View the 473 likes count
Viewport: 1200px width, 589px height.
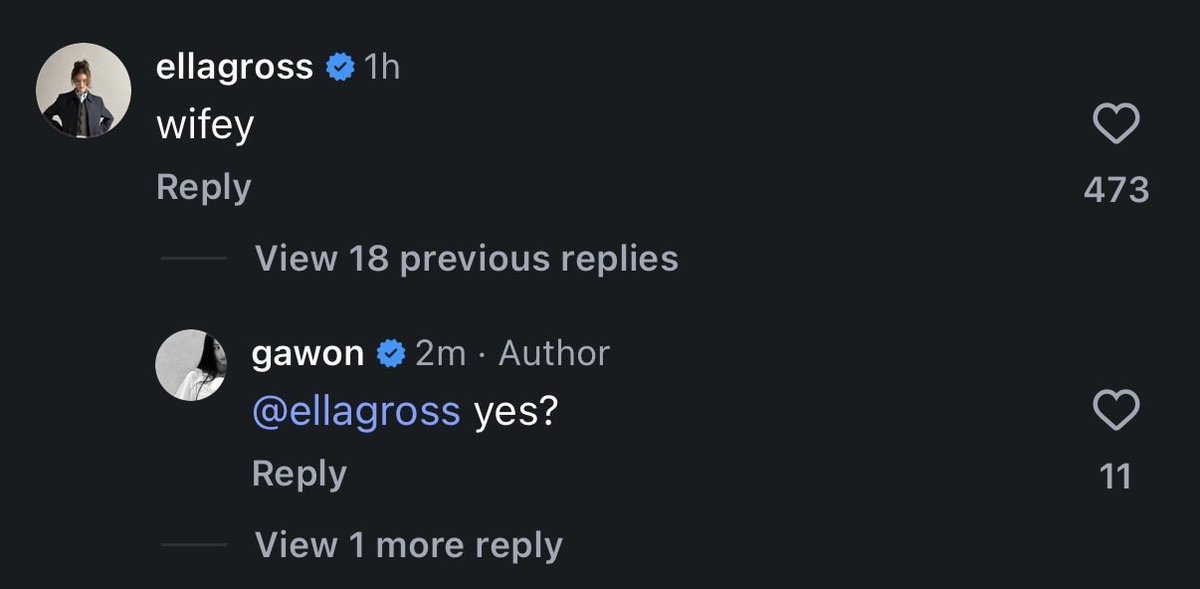click(1116, 189)
